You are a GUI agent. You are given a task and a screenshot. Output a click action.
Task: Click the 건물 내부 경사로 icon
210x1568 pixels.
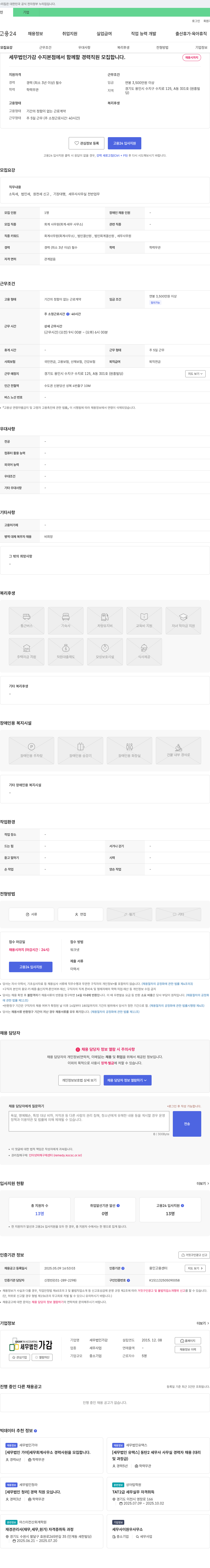(x=178, y=750)
